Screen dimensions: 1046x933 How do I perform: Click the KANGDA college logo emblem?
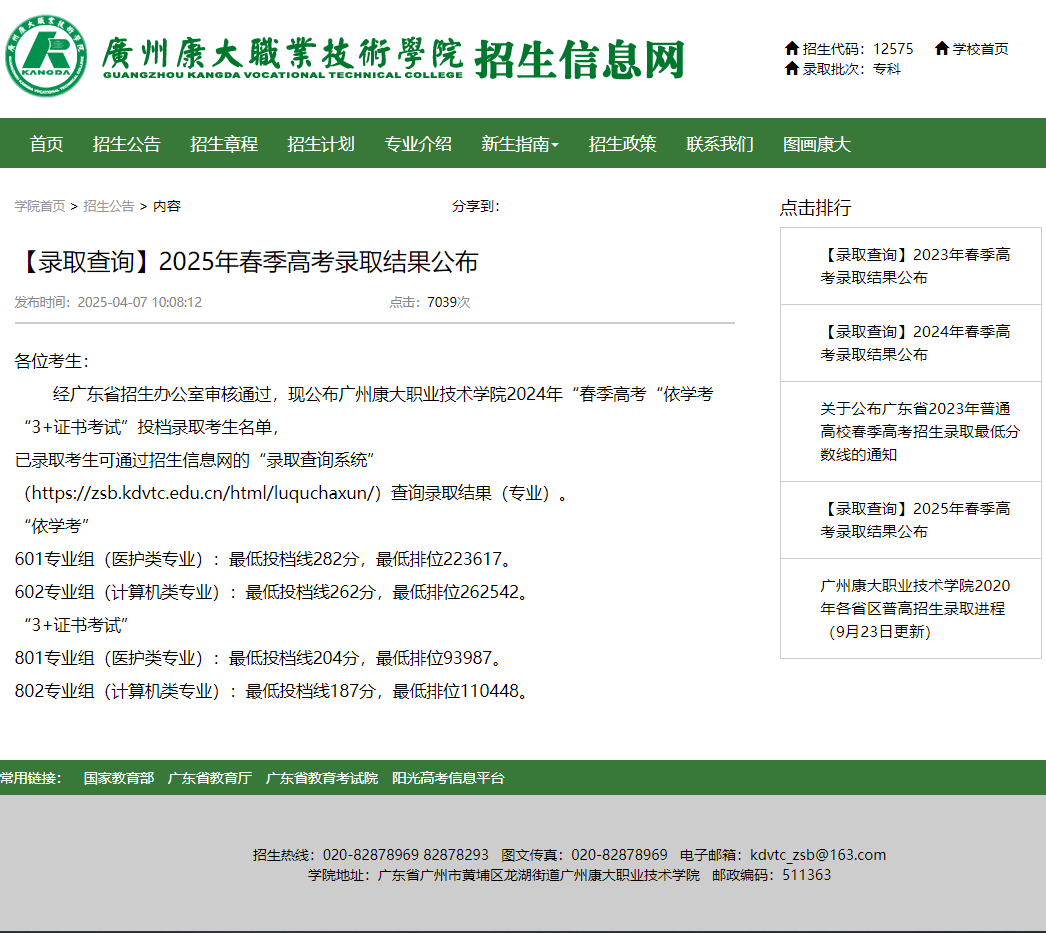click(x=47, y=55)
